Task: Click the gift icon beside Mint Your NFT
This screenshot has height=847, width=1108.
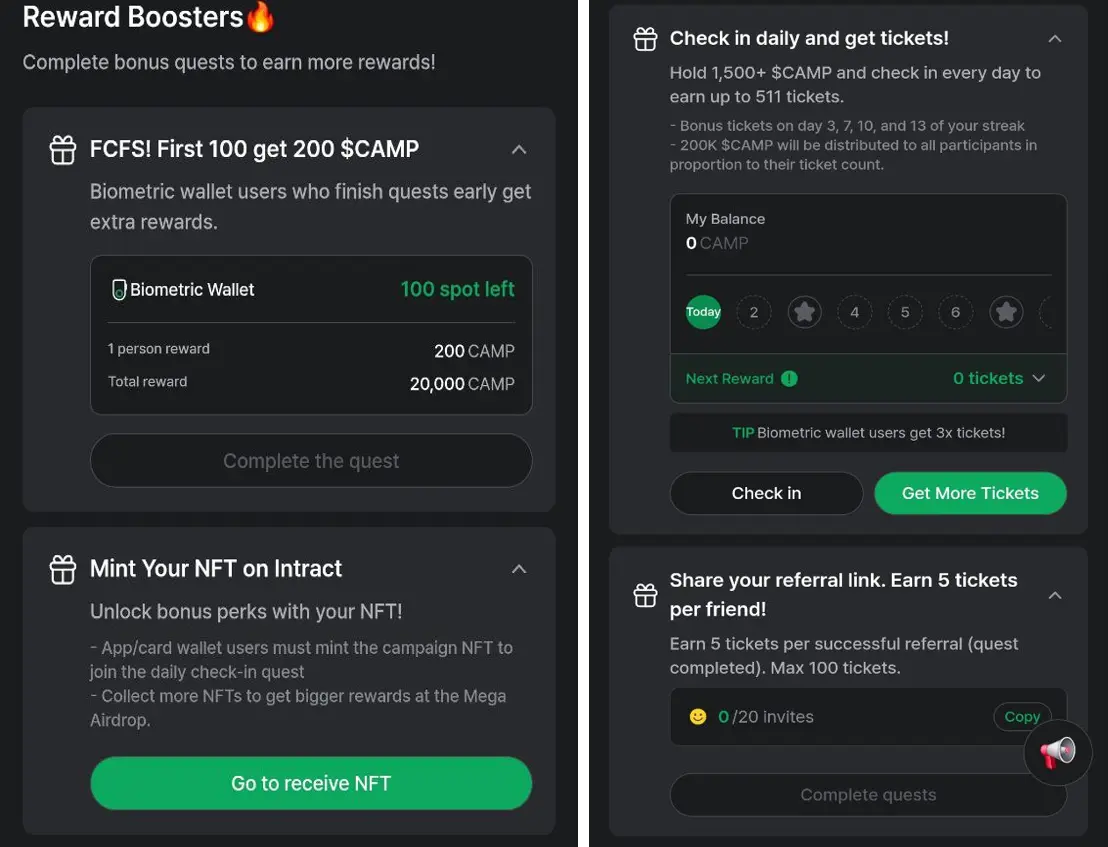Action: tap(63, 569)
